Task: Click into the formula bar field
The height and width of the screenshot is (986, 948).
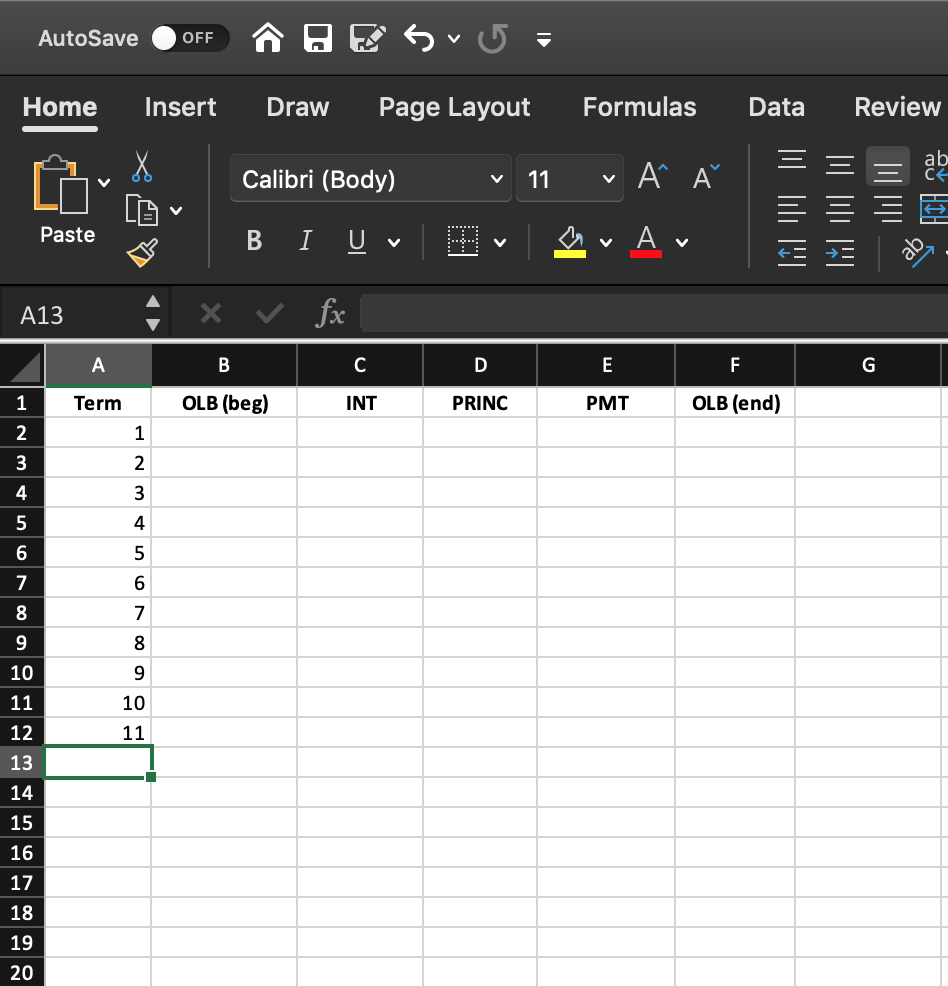Action: [x=654, y=313]
